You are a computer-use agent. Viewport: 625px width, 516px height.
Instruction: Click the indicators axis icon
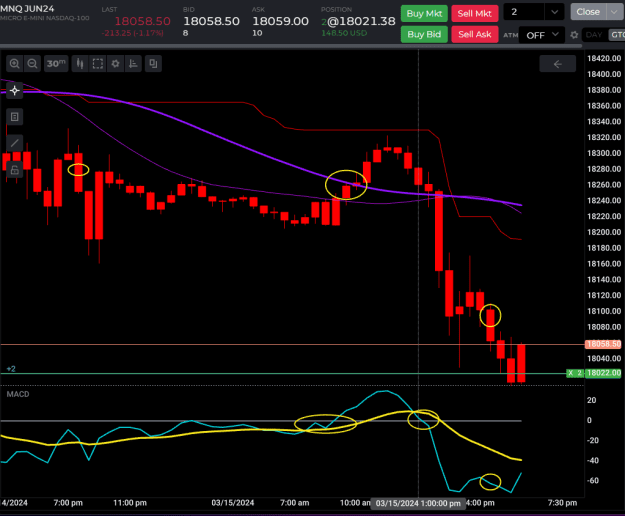pos(133,64)
